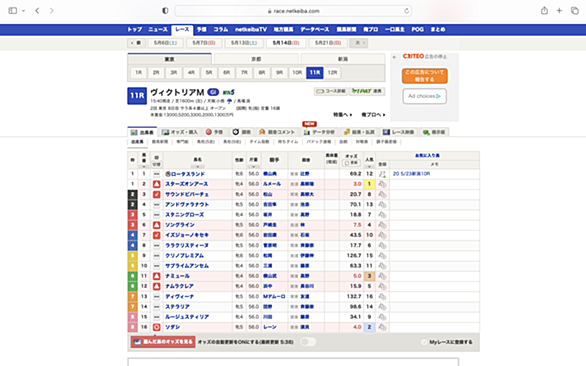Click the red 選んだ馬のオッズを見る button
This screenshot has height=366, width=586.
coord(163,342)
